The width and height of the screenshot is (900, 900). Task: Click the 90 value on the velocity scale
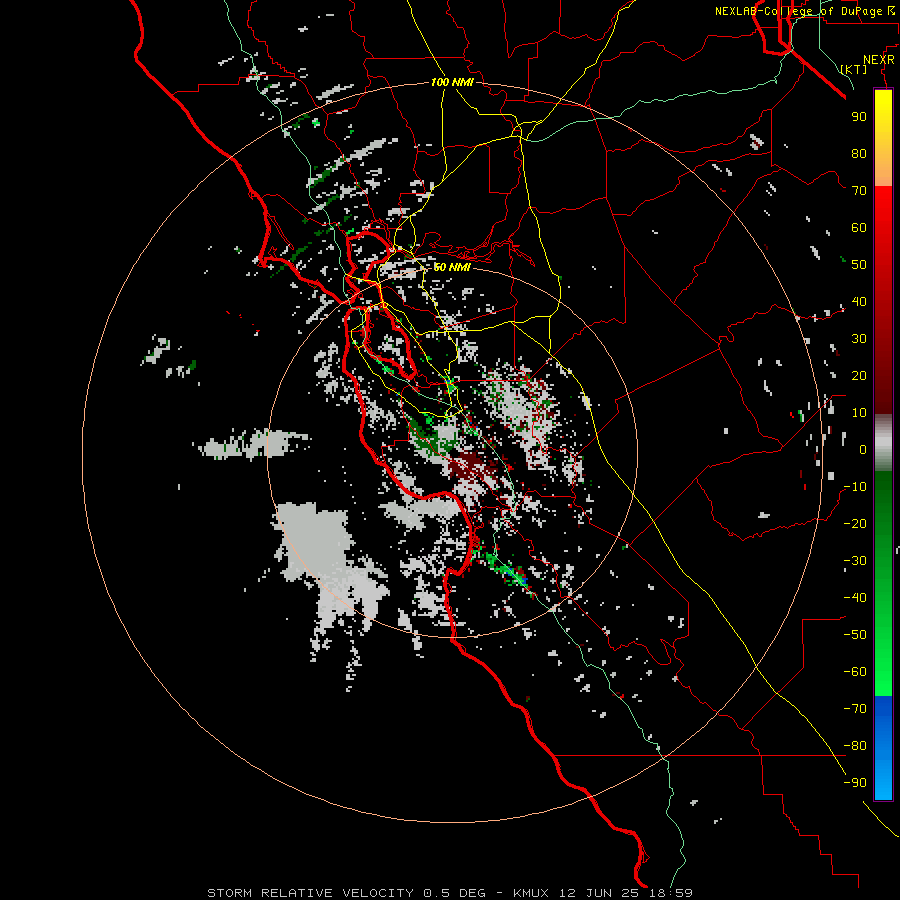click(x=859, y=117)
